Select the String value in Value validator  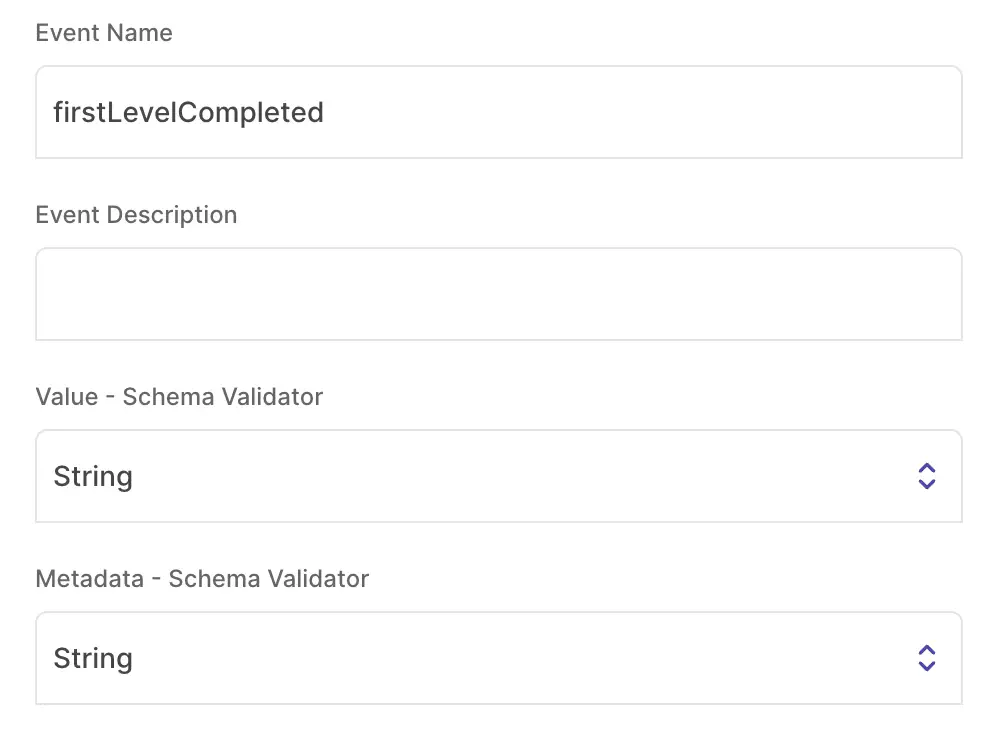tap(93, 477)
